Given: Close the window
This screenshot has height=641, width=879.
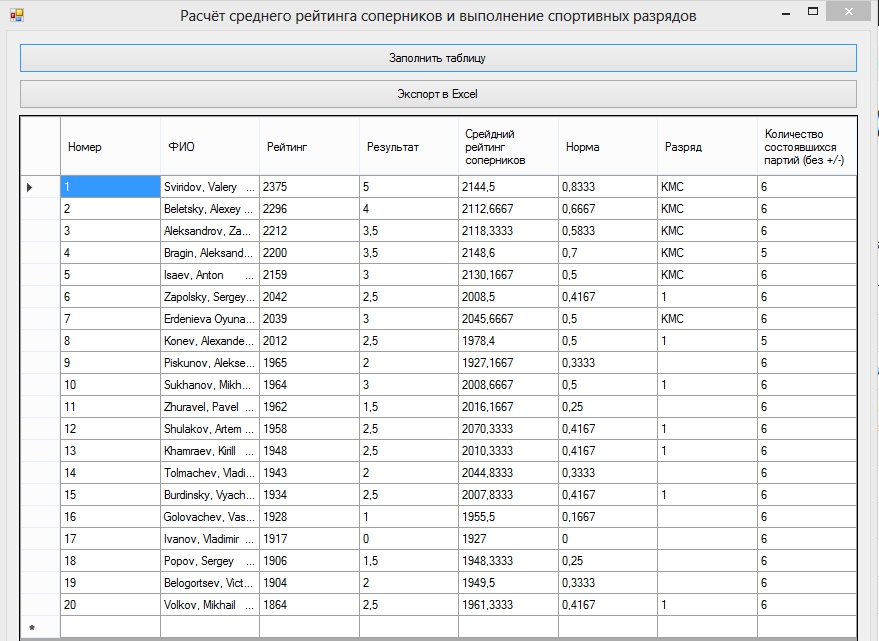Looking at the screenshot, I should tap(849, 11).
